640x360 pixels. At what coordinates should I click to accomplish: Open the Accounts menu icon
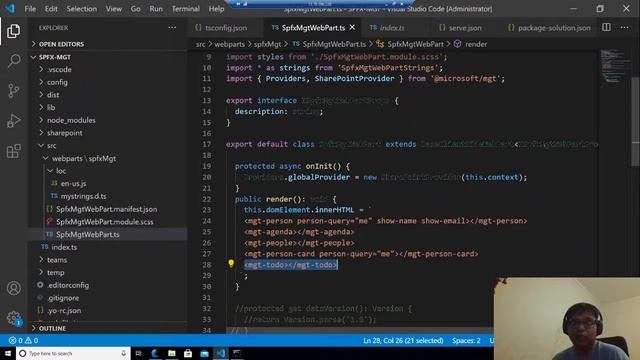pos(13,288)
